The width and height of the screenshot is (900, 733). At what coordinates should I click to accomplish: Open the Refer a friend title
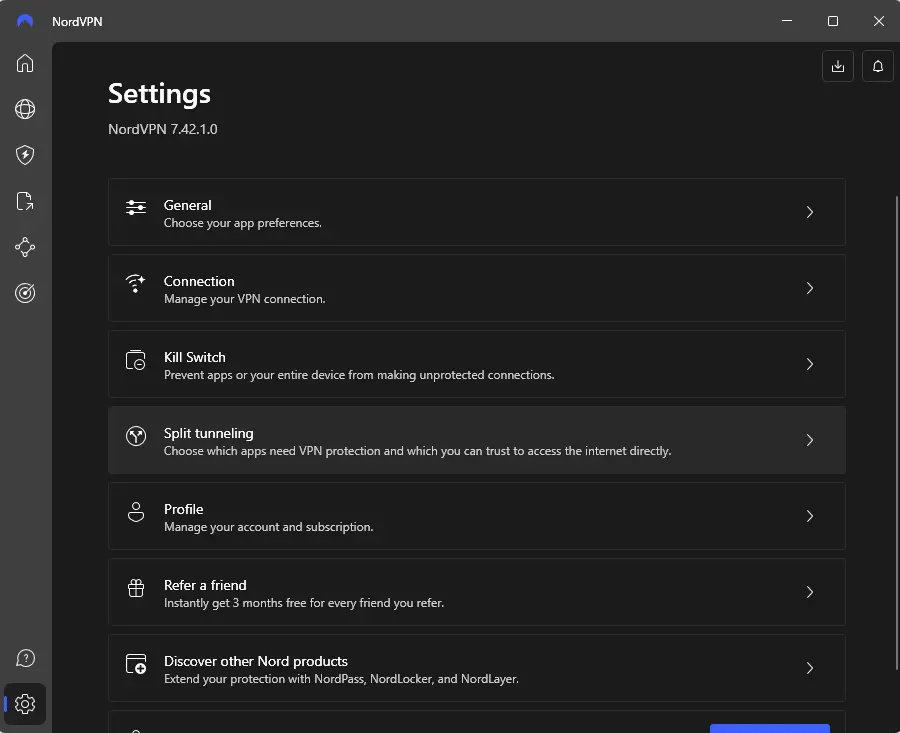[x=205, y=585]
